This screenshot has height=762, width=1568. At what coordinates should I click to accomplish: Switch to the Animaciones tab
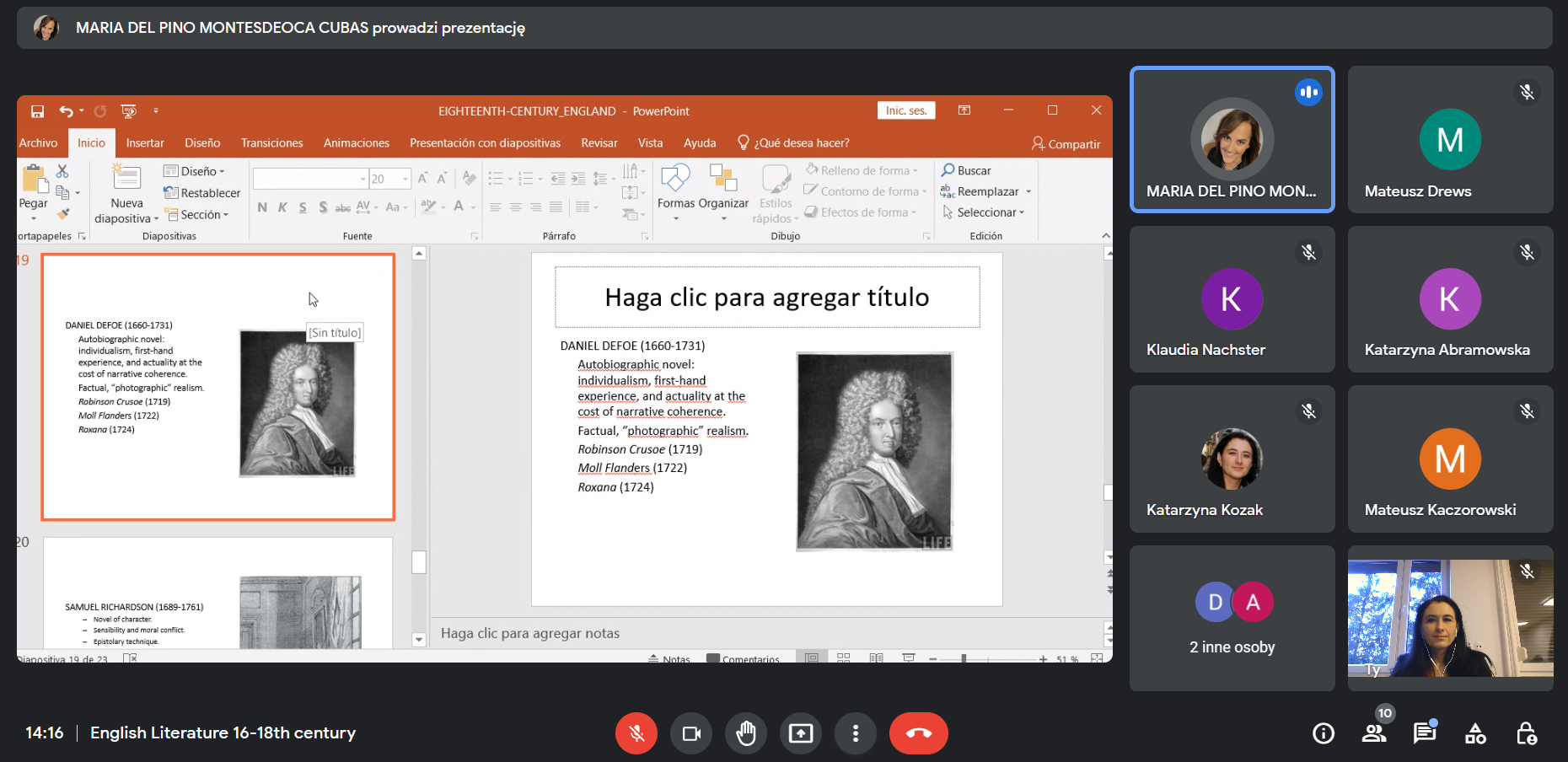coord(357,143)
